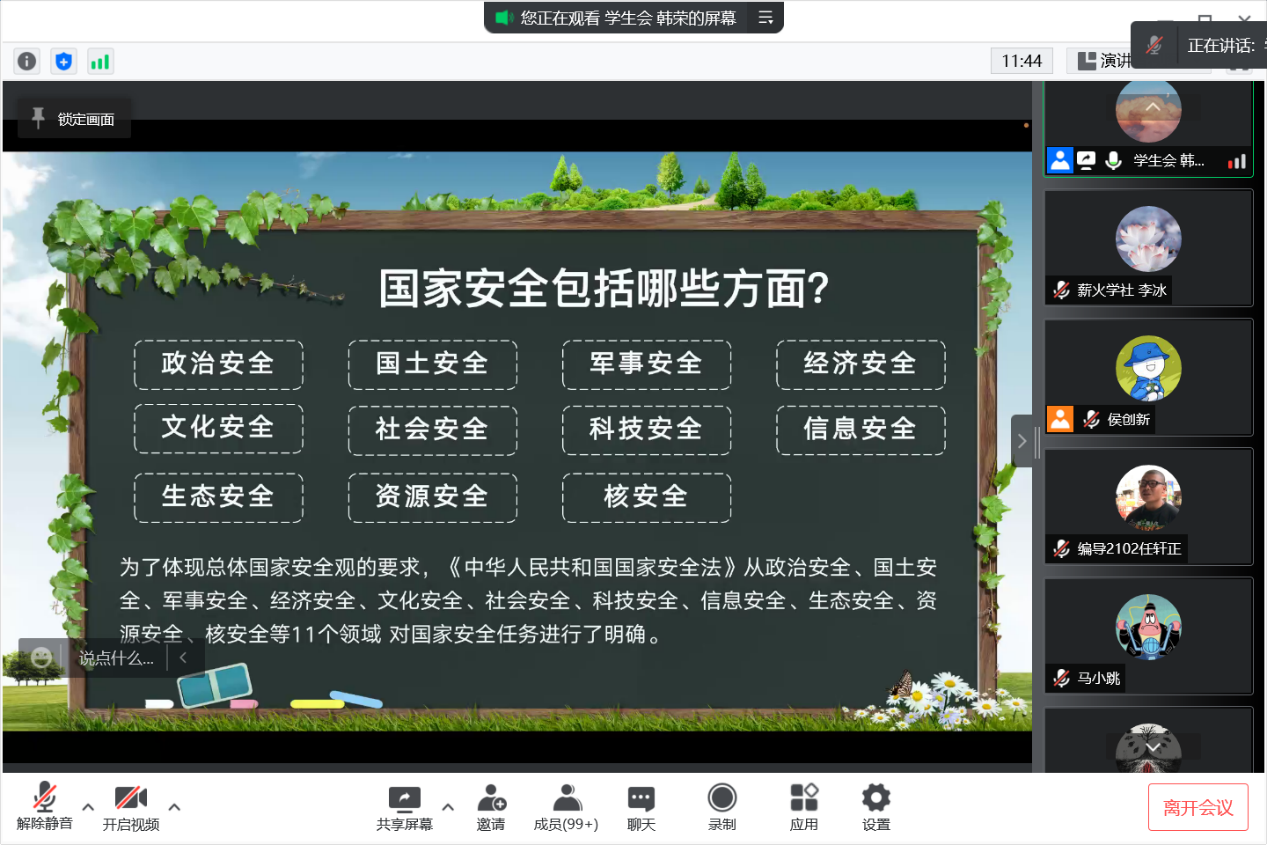Screen dimensions: 1267x845
Task: Expand audio options arrow beside 解除静音
Action: point(88,807)
